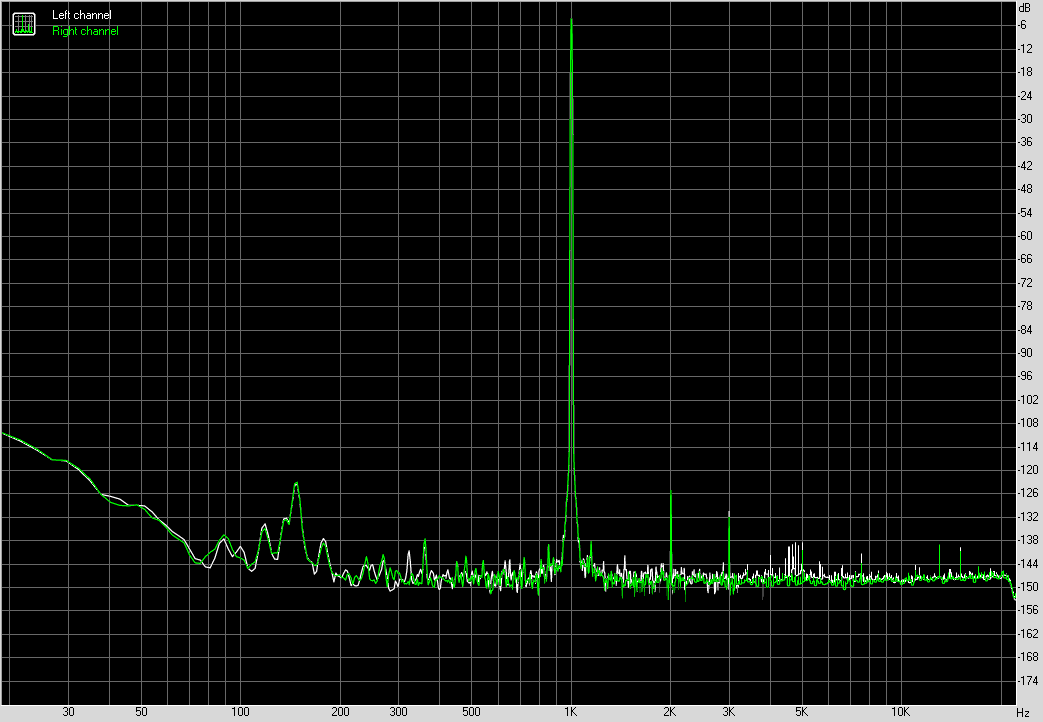This screenshot has height=722, width=1043.
Task: Click the 300 Hz frequency axis label
Action: 398,712
